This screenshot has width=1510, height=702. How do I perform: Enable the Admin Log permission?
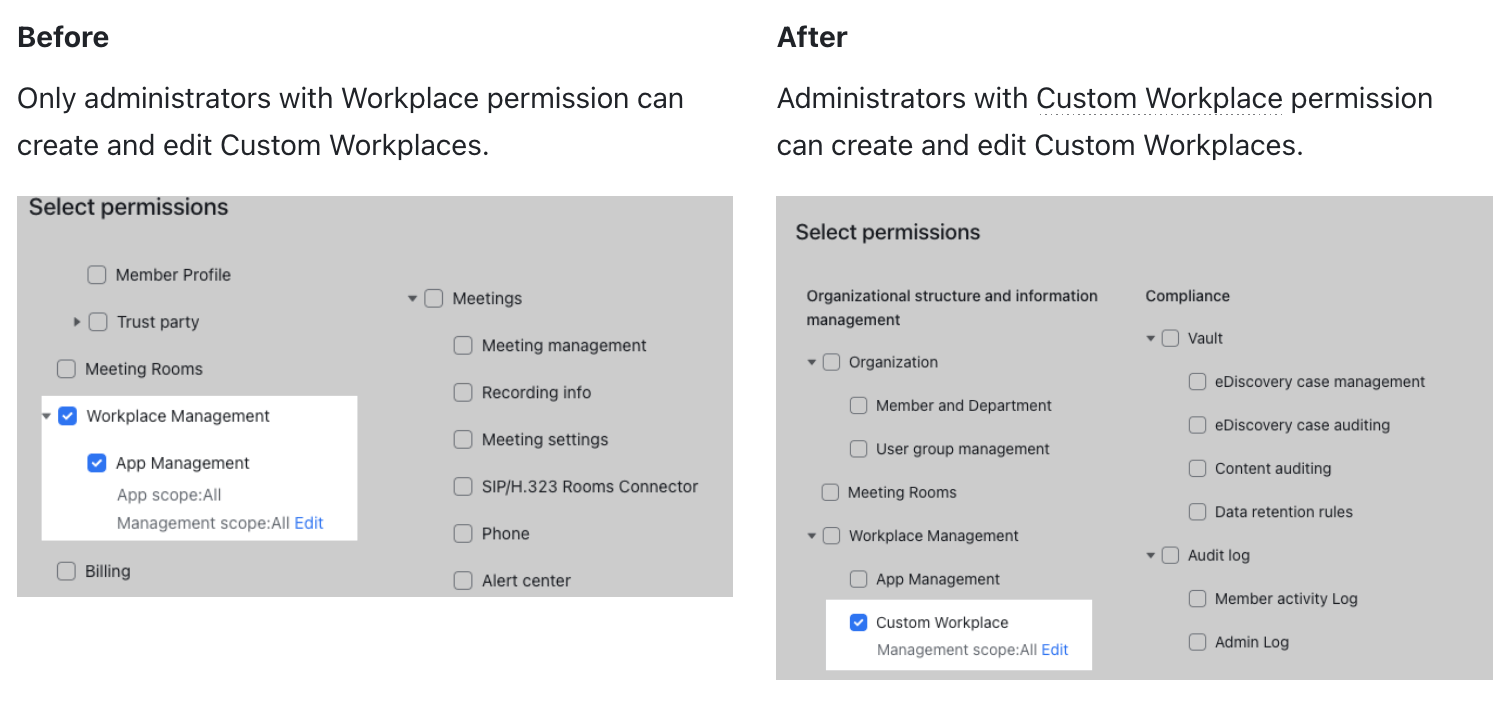(1197, 642)
